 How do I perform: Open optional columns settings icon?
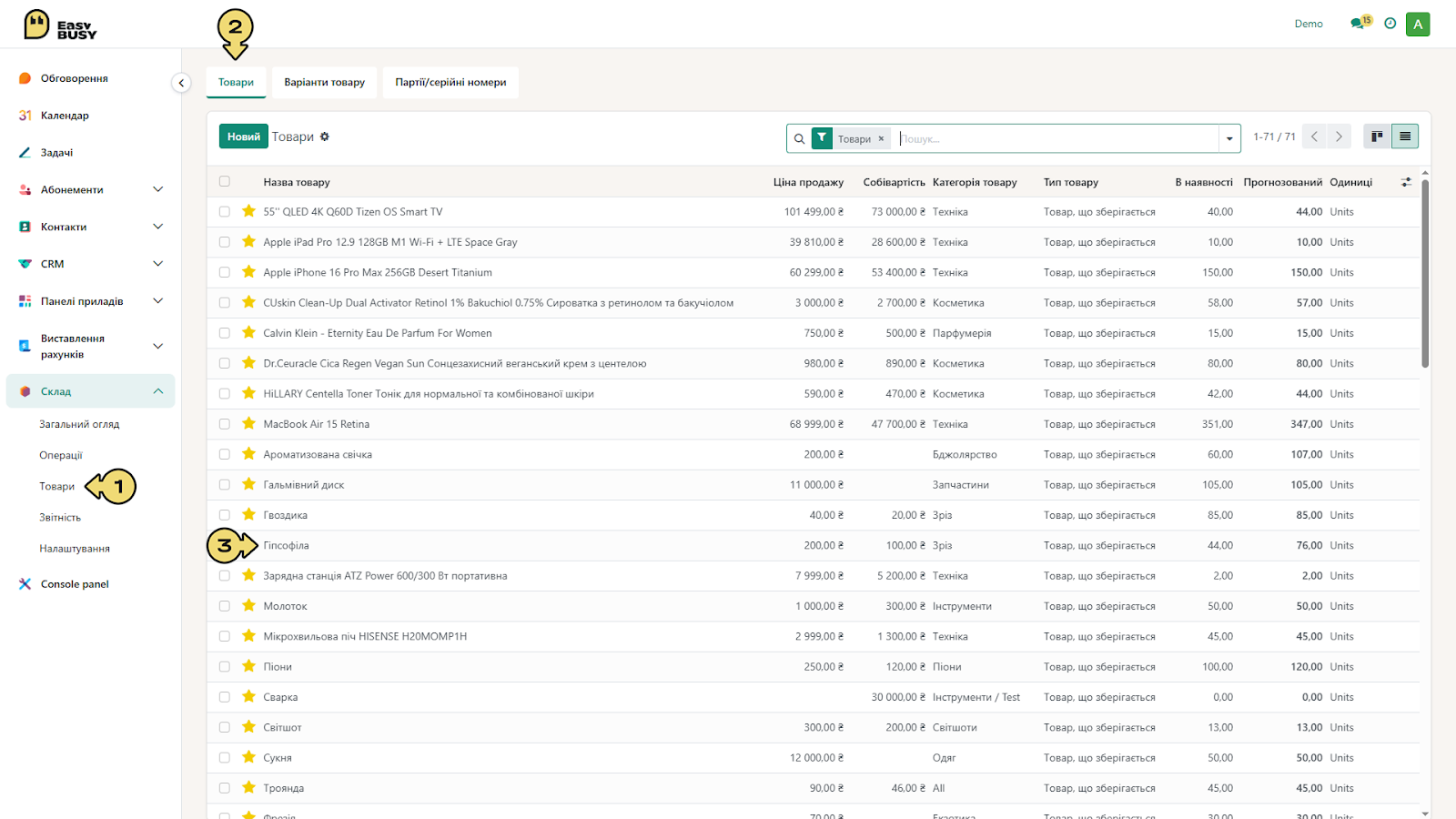tap(1406, 182)
